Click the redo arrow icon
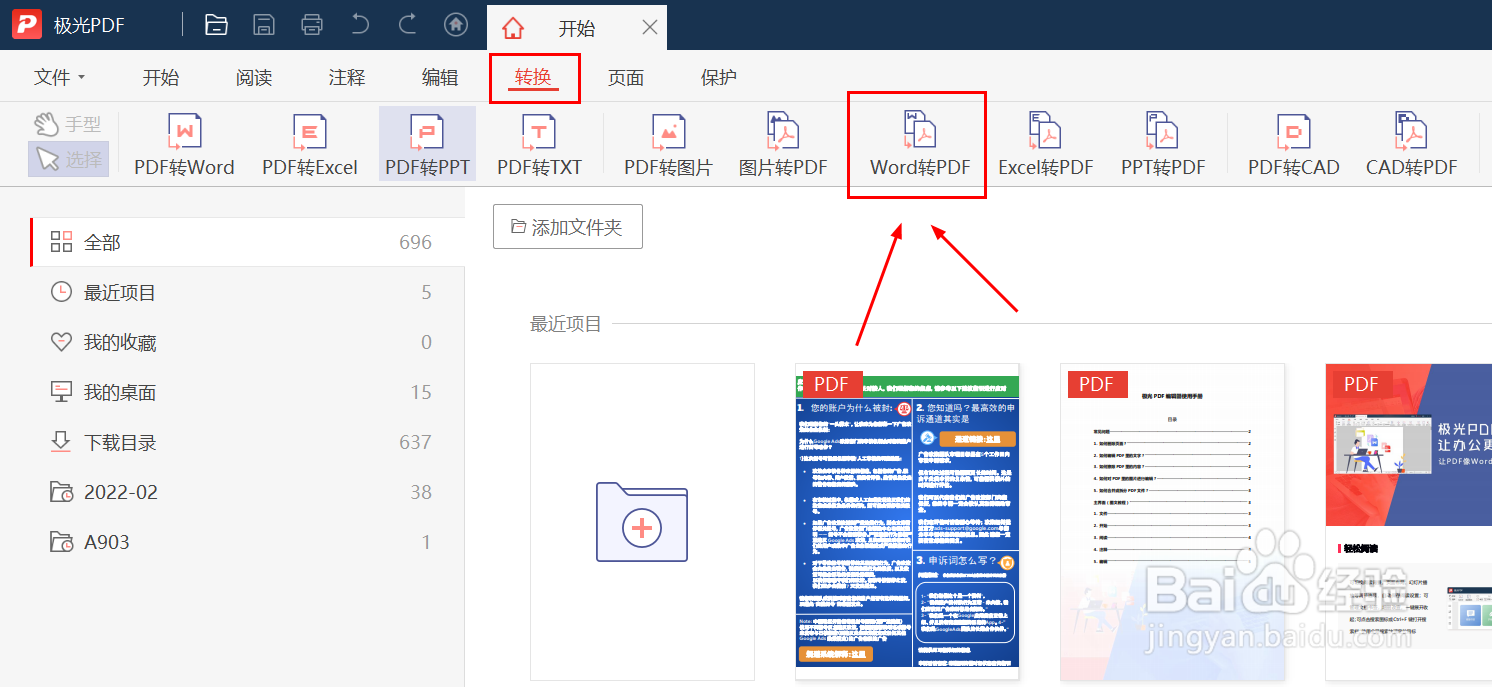Screen dimensions: 1492x687 (408, 25)
